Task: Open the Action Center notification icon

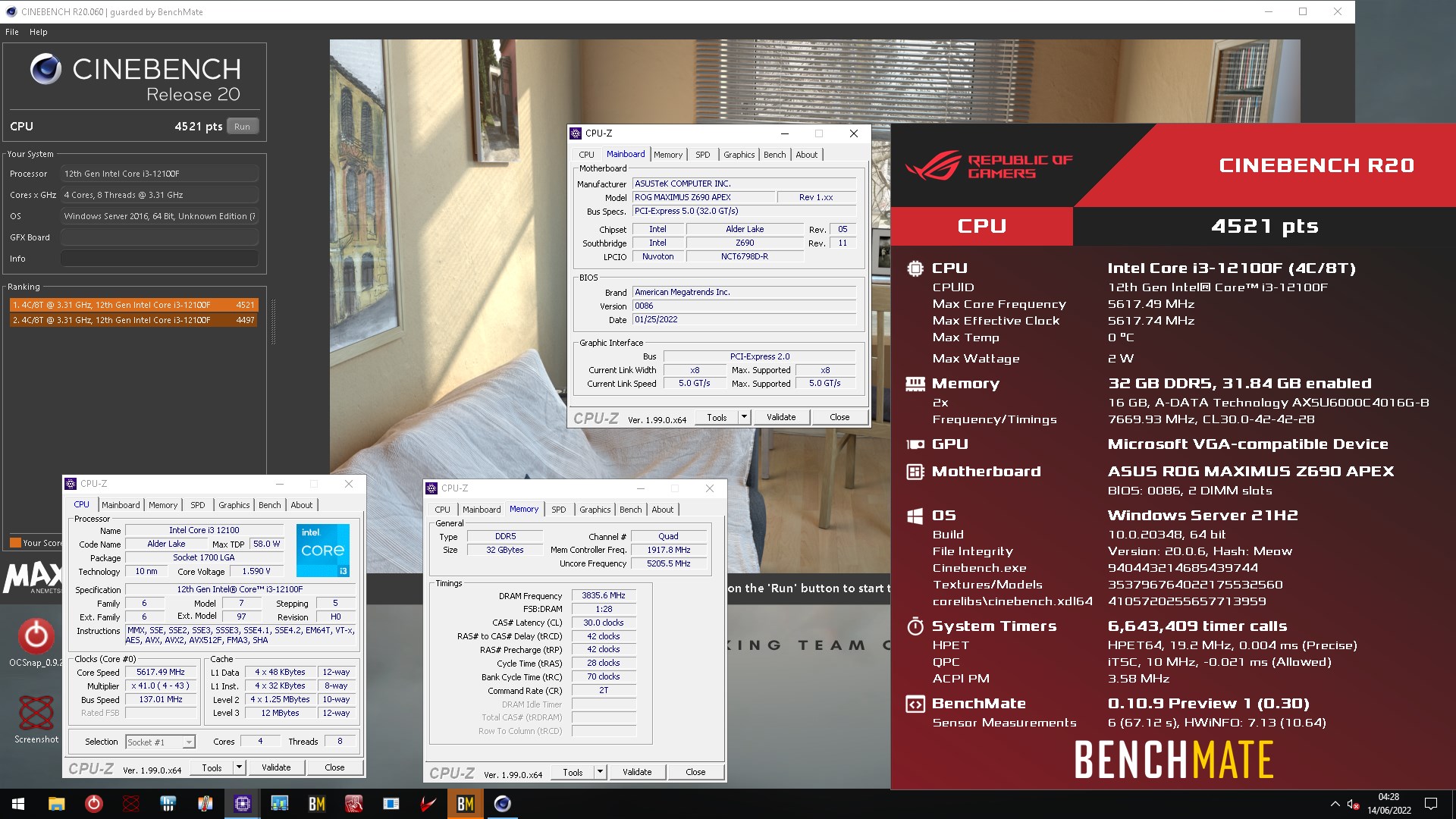Action: click(x=1431, y=804)
